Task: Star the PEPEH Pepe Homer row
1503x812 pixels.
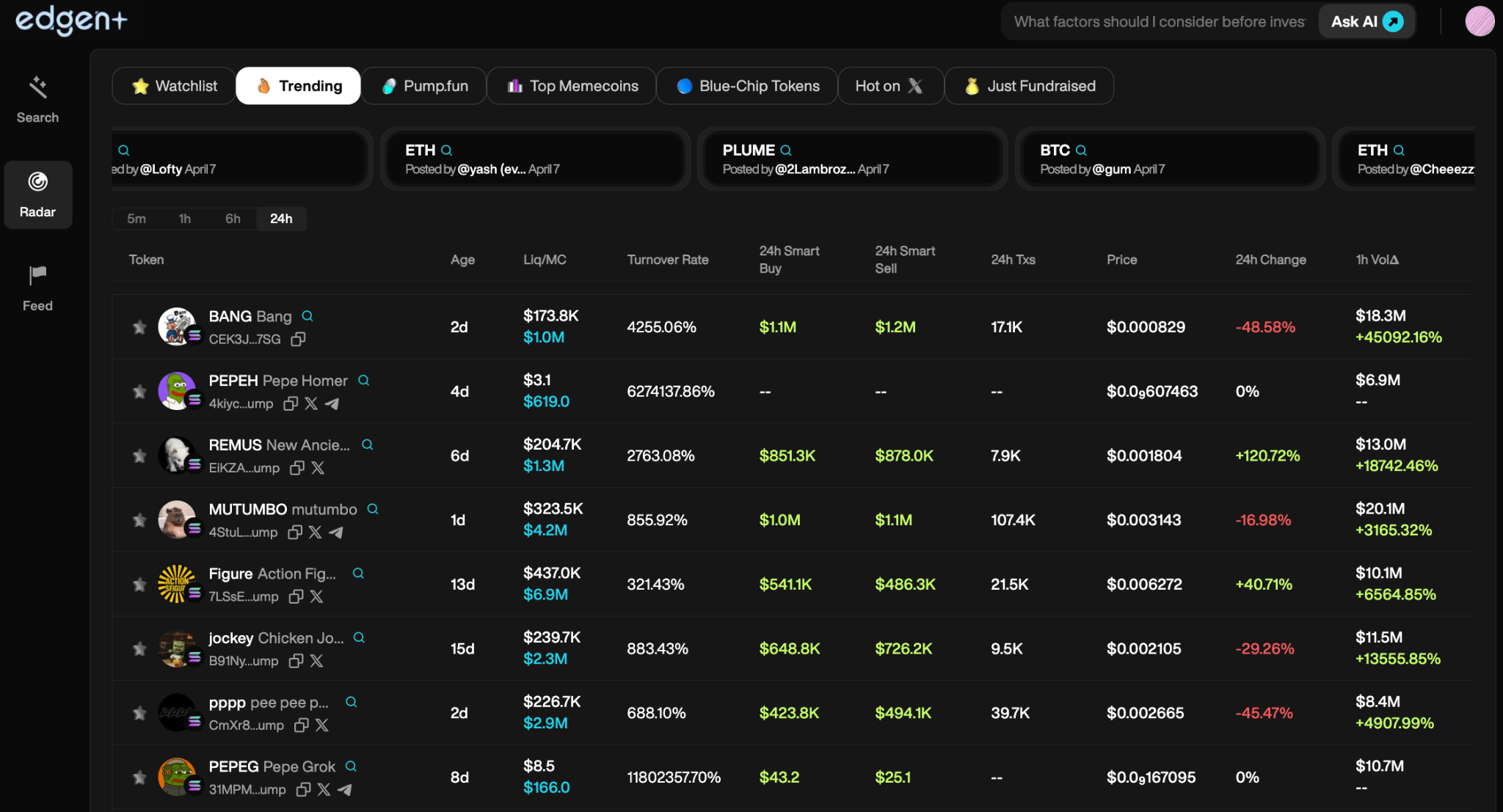Action: pos(139,391)
